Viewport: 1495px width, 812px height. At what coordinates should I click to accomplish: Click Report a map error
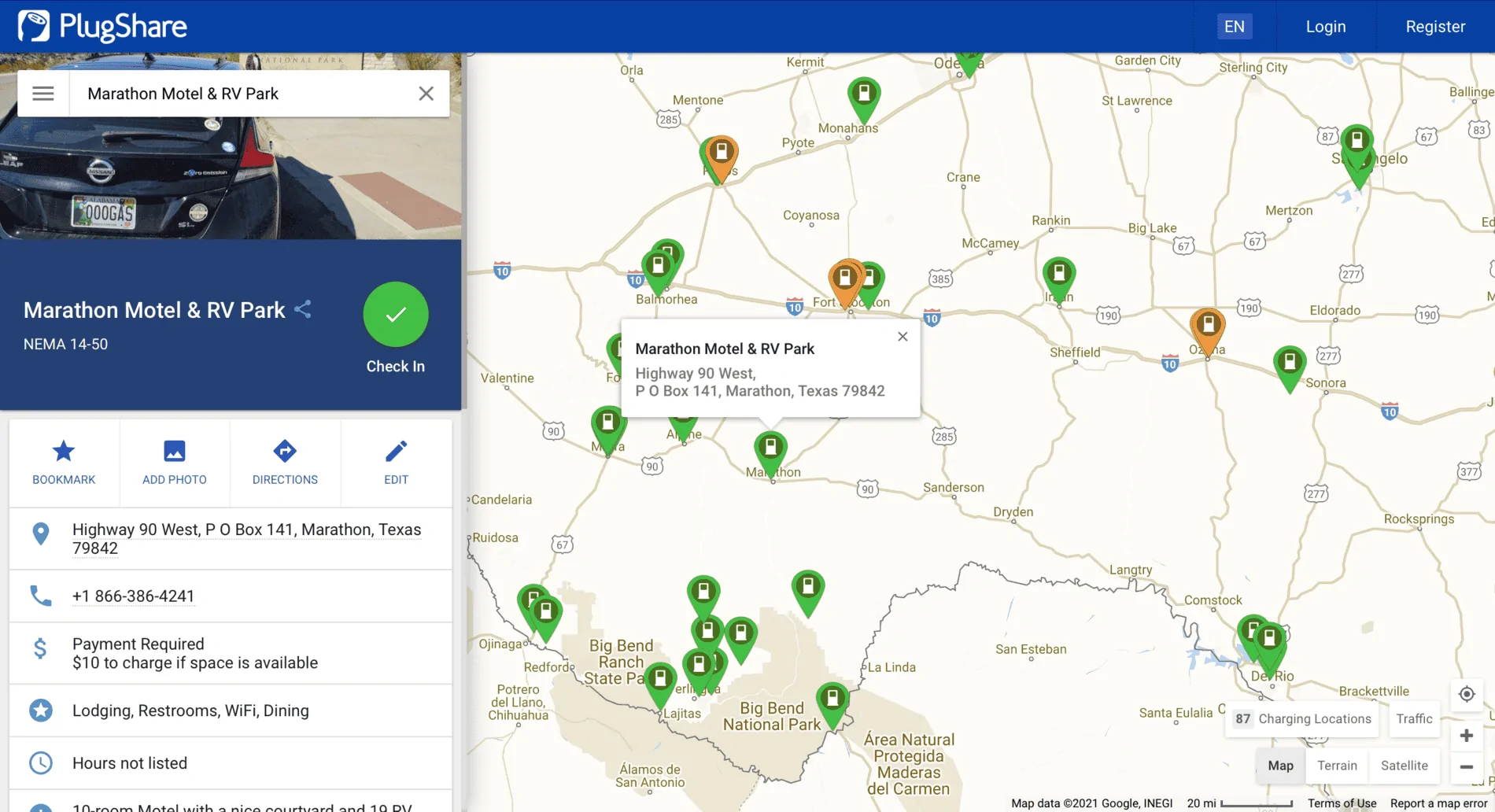[1438, 803]
